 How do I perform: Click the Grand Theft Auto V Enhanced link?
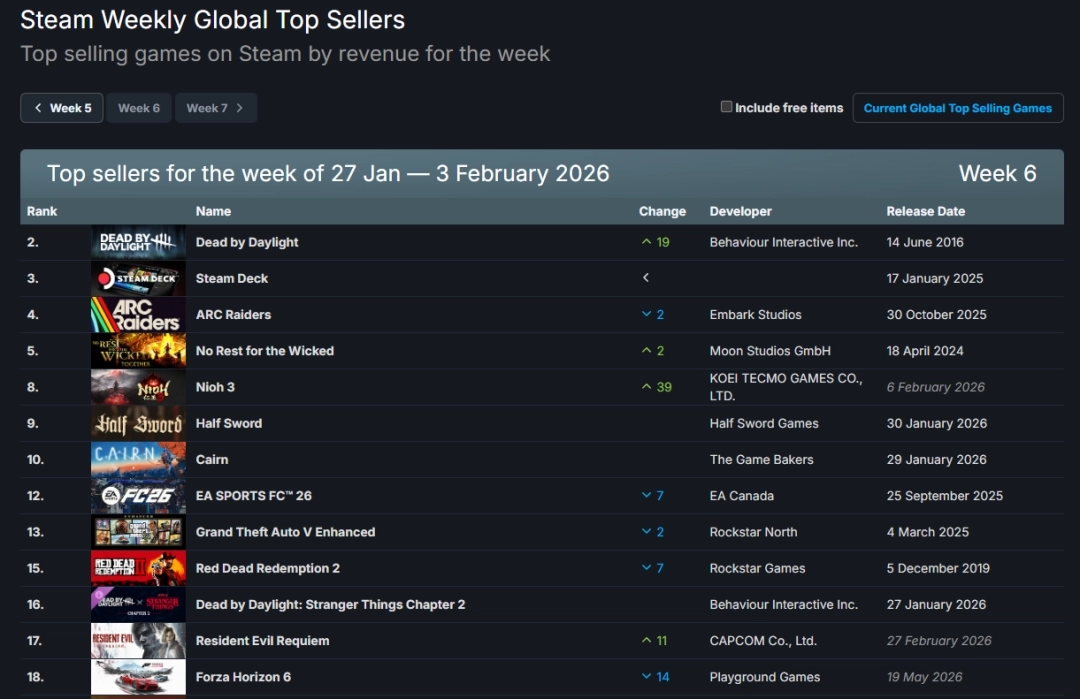coord(285,532)
